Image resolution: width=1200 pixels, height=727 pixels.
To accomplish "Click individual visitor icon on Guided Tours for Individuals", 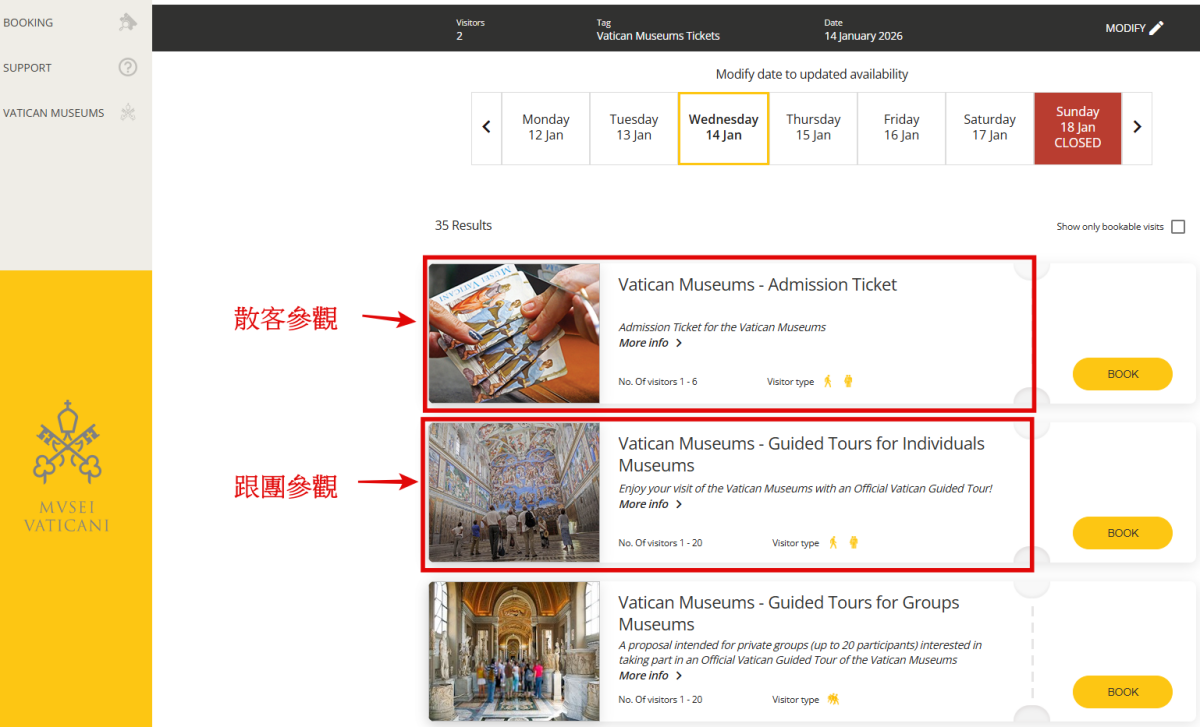I will (834, 541).
